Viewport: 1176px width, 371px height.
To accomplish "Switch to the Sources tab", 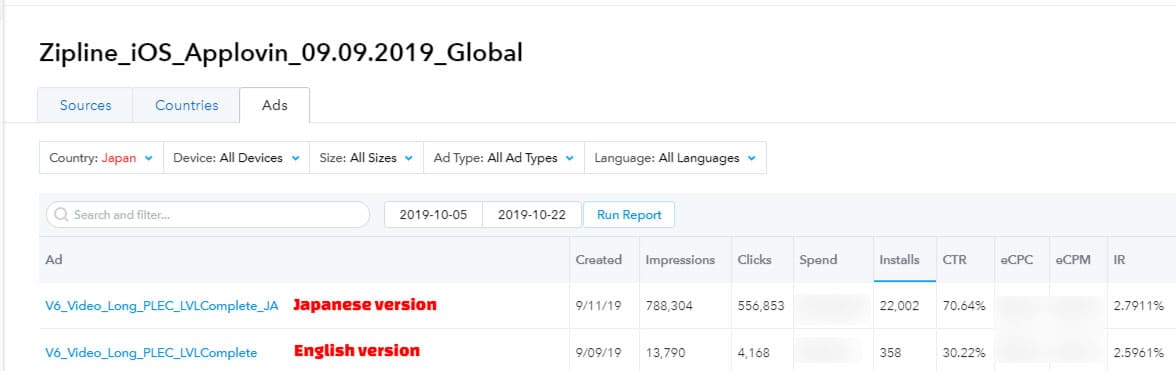I will tap(86, 106).
